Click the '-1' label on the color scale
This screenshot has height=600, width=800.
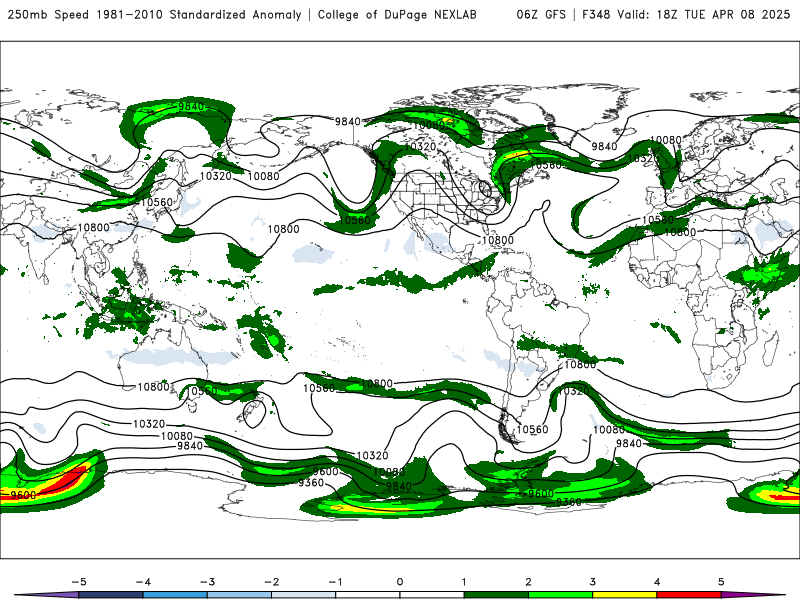click(x=335, y=582)
